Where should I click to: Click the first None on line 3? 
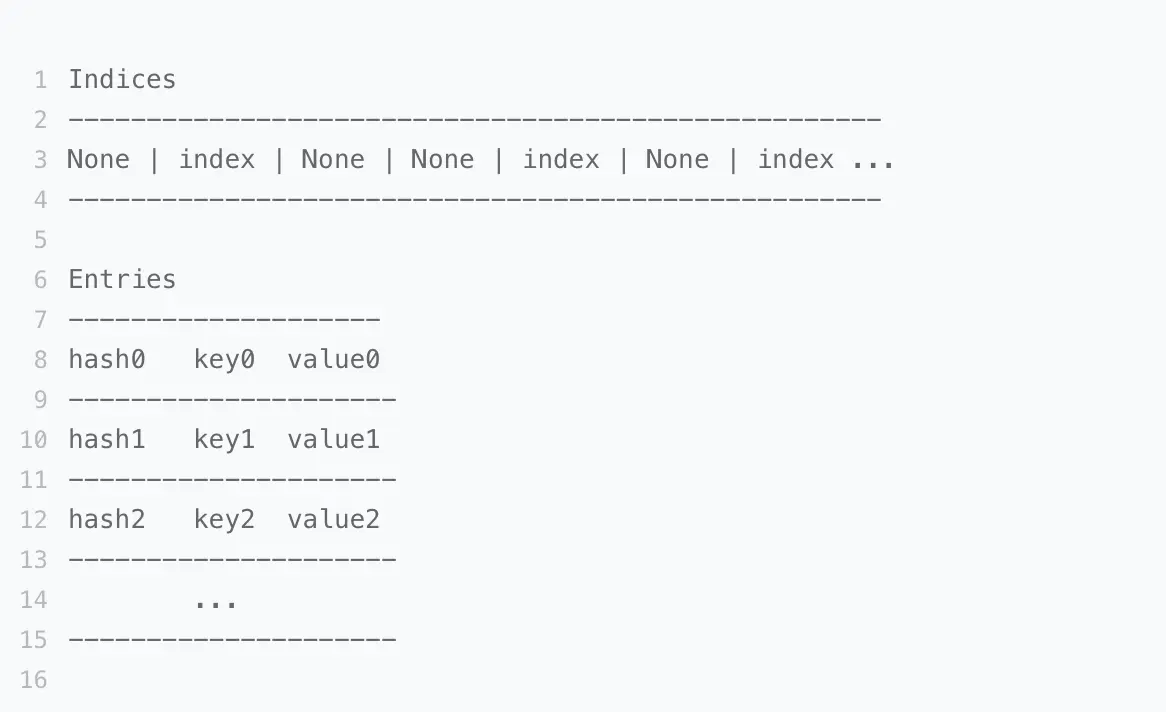point(98,160)
